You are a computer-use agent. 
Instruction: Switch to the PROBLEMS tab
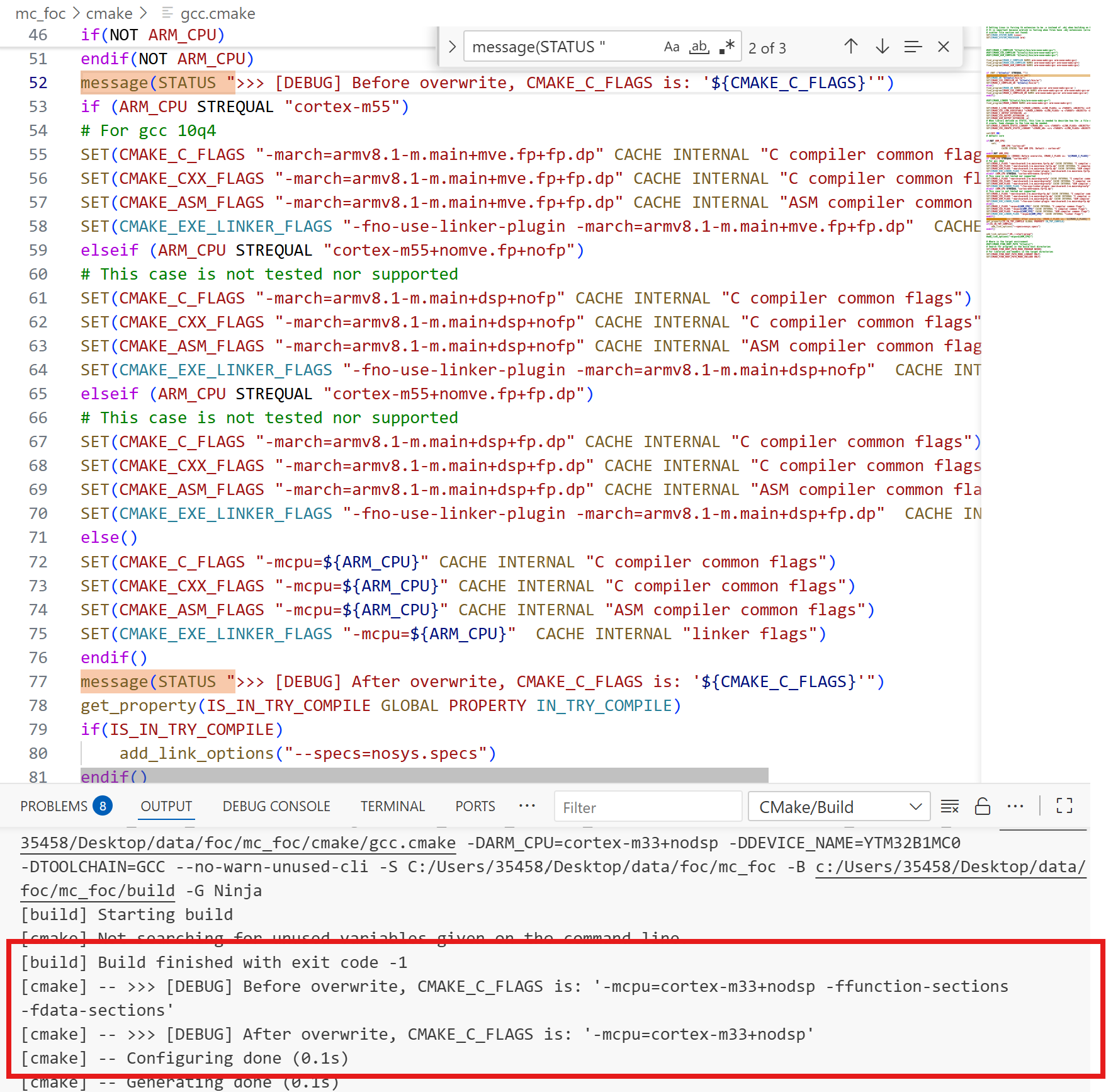(54, 807)
